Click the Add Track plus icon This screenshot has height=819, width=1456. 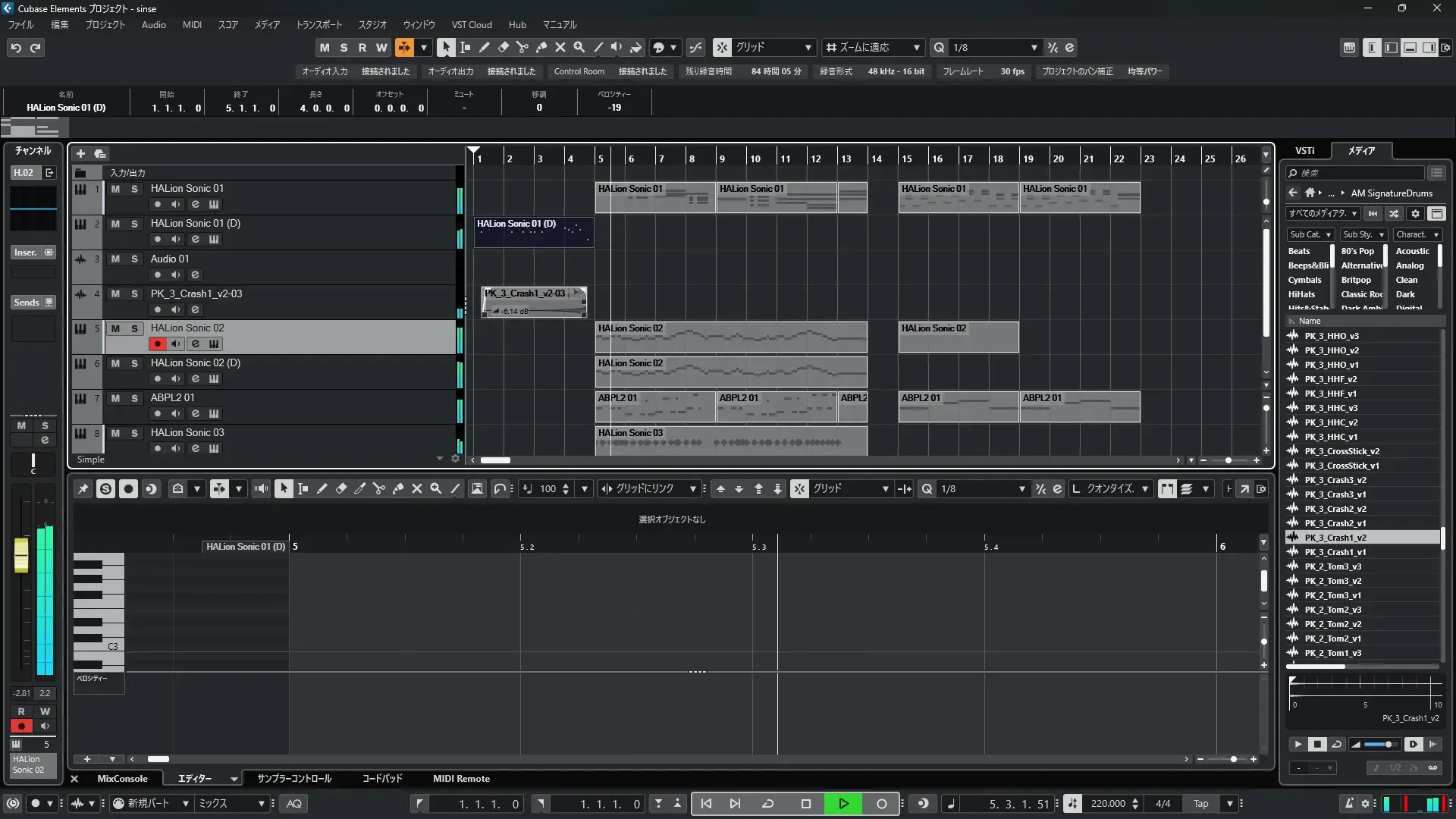80,153
